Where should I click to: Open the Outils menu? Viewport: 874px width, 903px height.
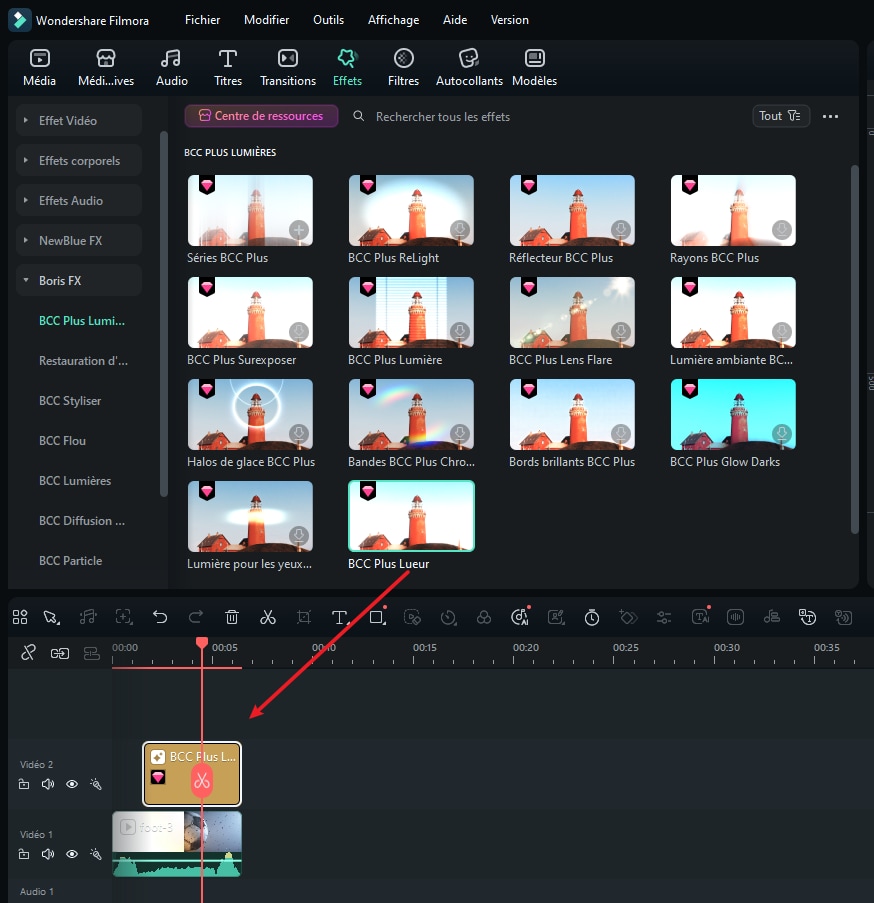tap(328, 20)
